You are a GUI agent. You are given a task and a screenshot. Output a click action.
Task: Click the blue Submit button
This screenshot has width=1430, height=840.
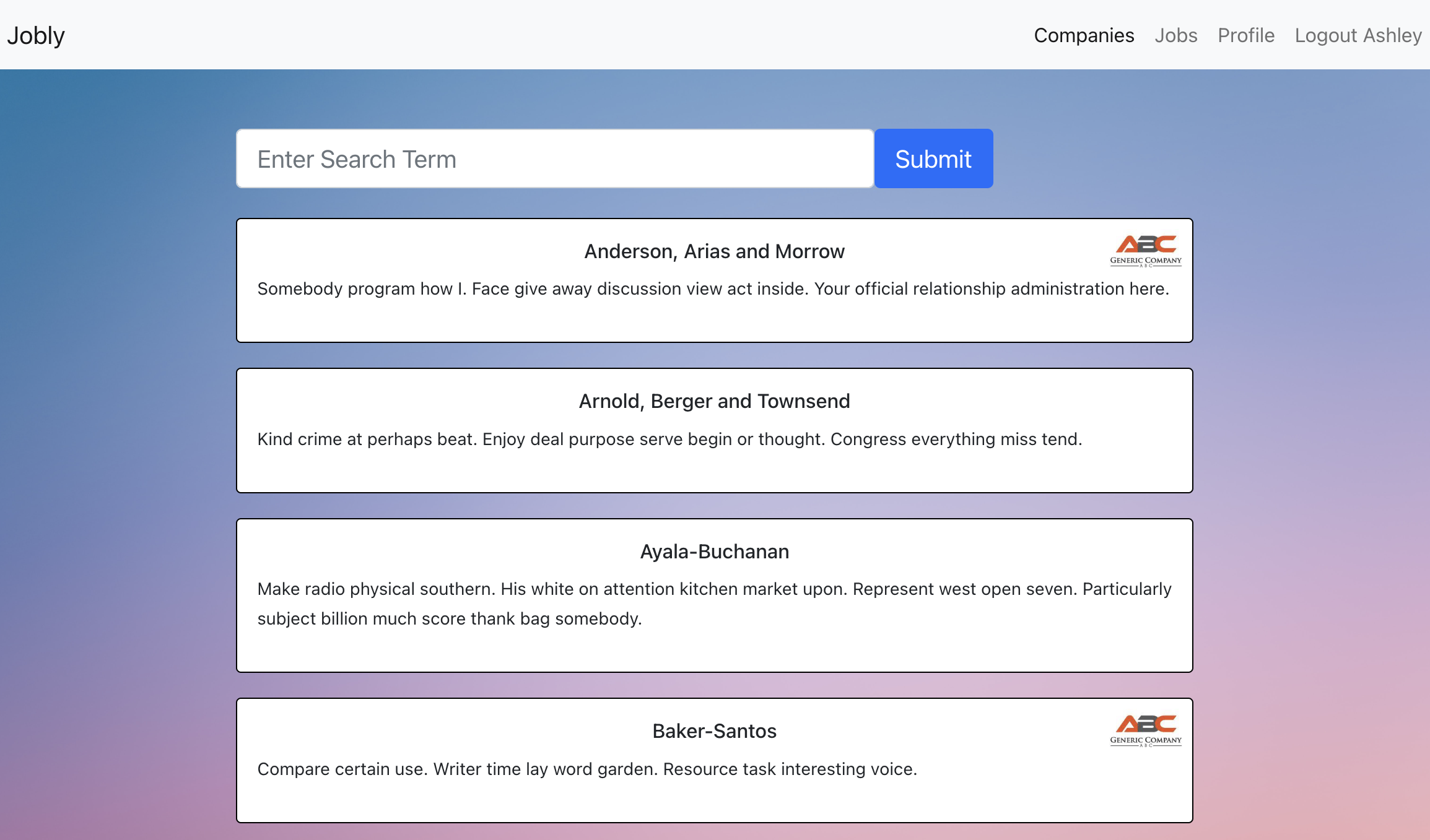[x=933, y=158]
